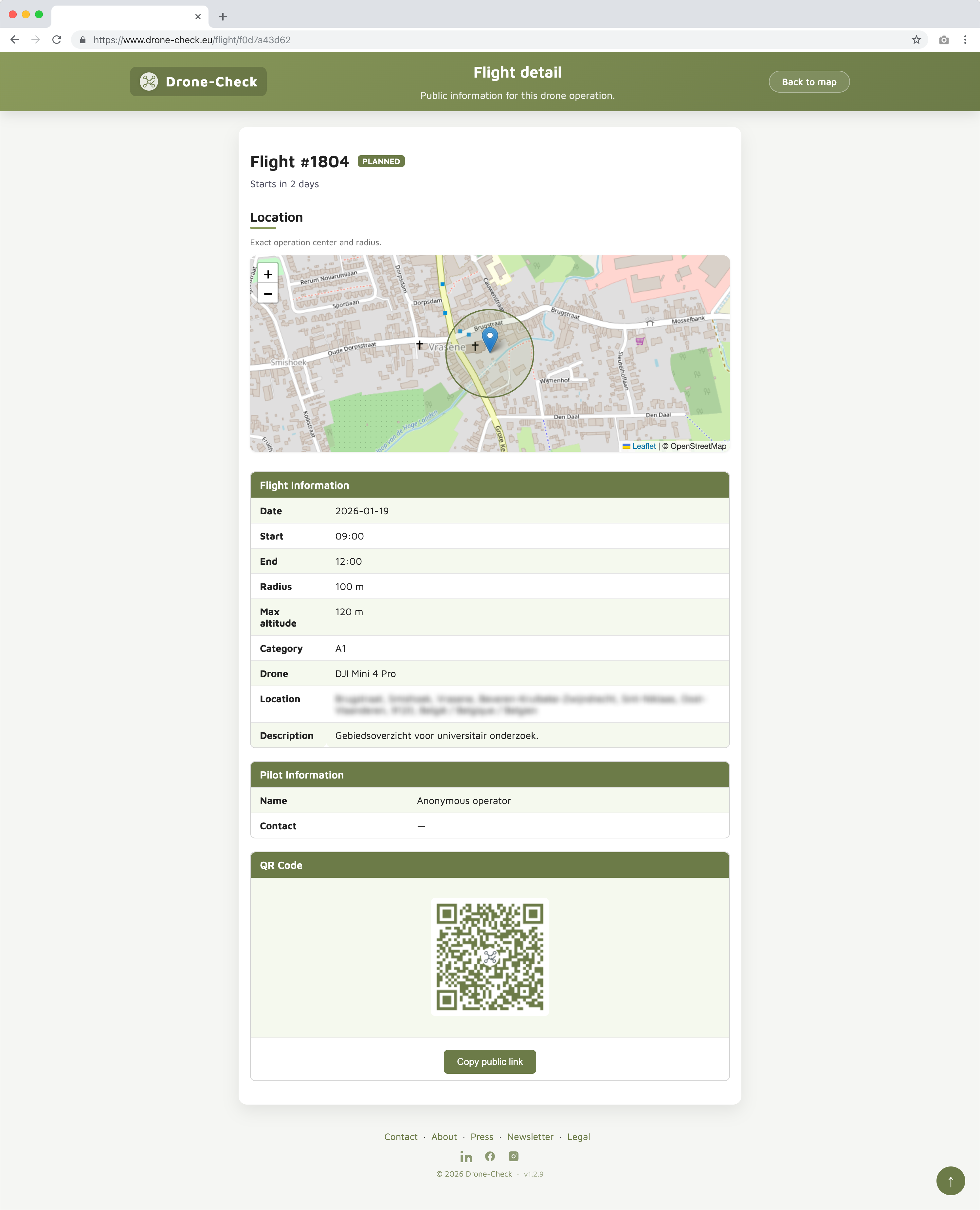Zoom out on the map
Viewport: 980px width, 1210px height.
point(267,294)
